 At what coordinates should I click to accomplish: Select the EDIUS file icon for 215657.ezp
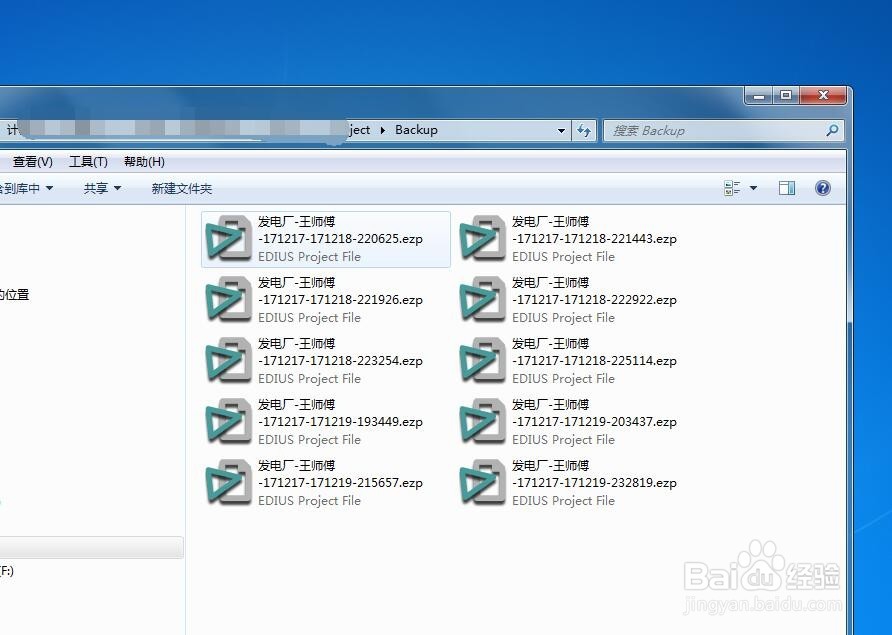pos(229,482)
